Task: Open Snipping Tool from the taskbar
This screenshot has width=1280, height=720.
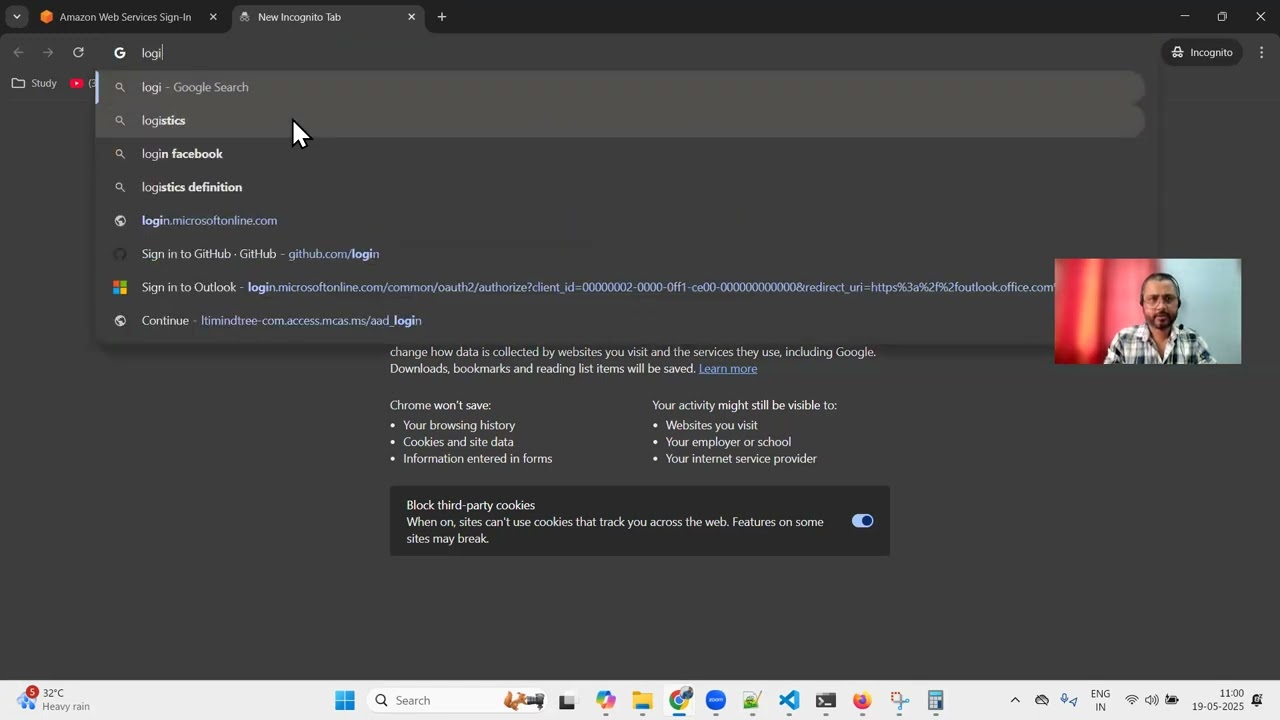Action: (899, 701)
